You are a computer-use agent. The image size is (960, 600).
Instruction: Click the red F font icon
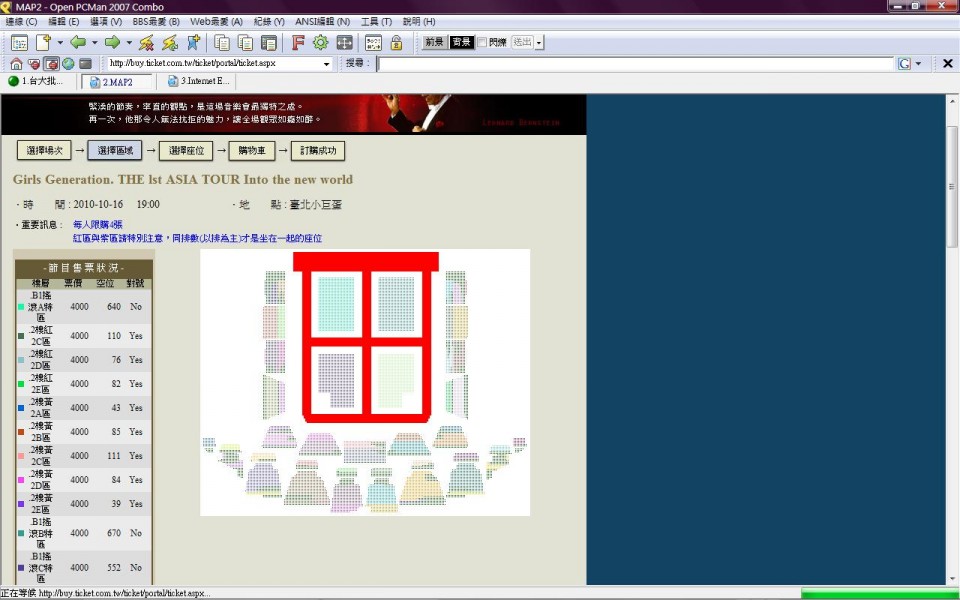(298, 43)
